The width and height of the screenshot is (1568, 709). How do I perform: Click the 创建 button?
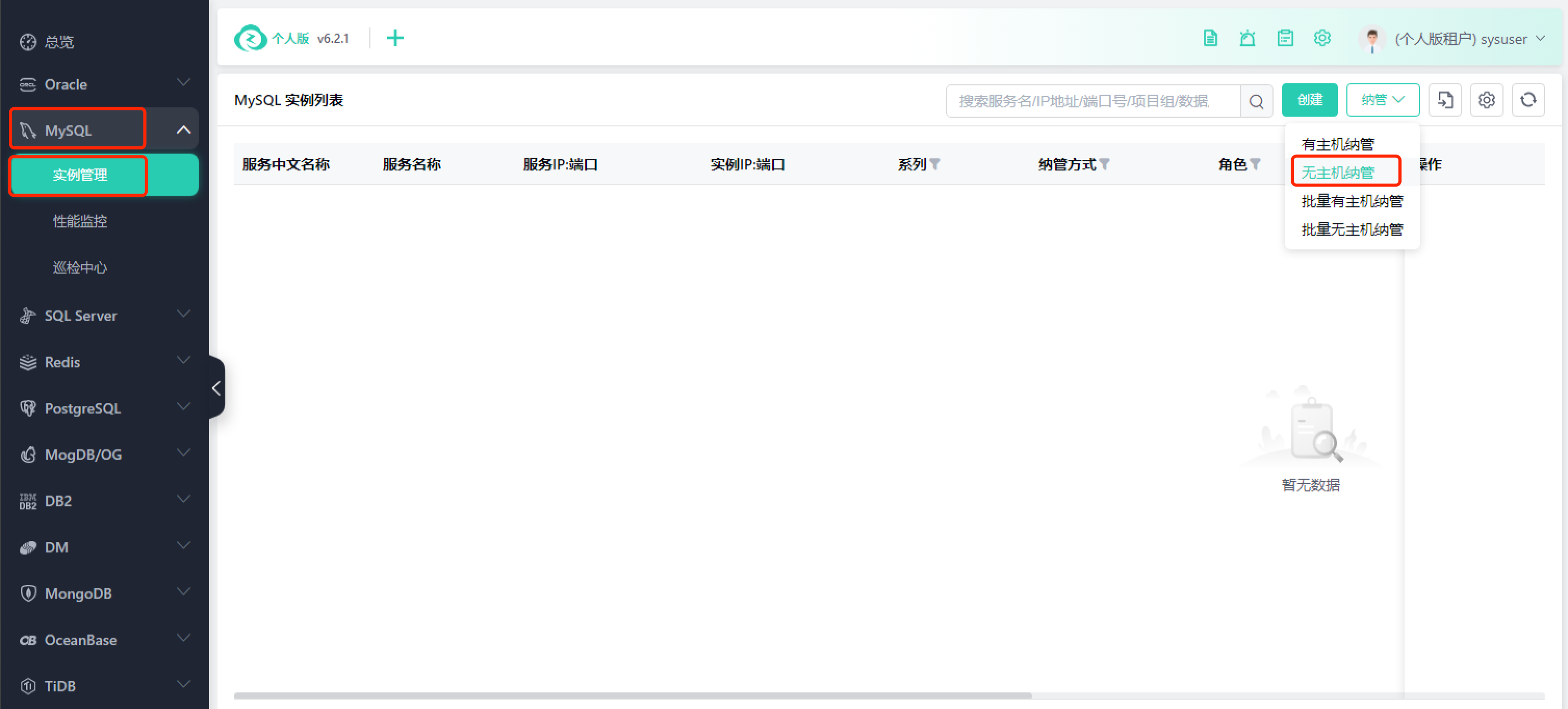pyautogui.click(x=1309, y=100)
